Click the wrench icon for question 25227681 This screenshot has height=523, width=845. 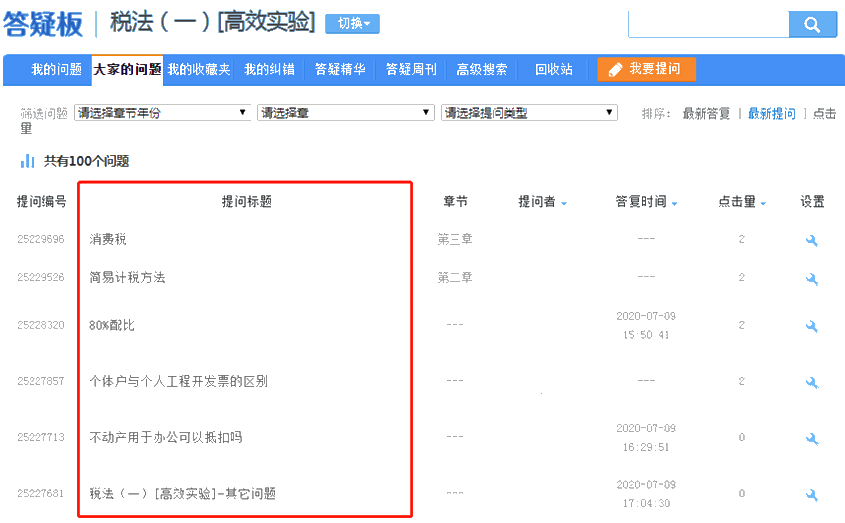click(x=811, y=494)
